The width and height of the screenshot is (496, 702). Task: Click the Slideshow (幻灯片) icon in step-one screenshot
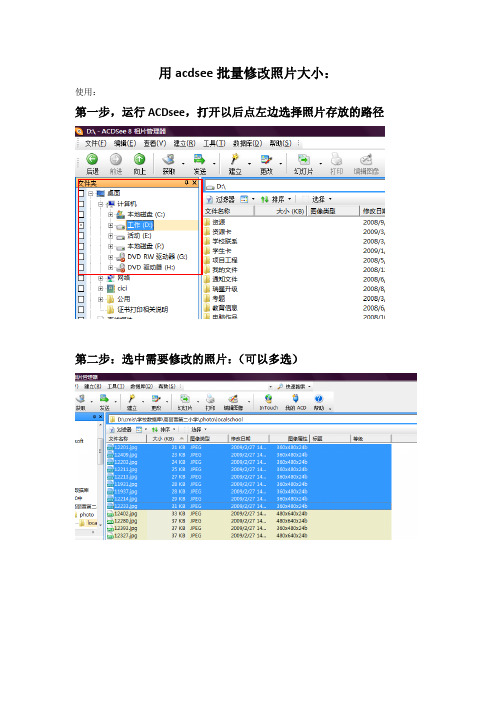[x=304, y=159]
